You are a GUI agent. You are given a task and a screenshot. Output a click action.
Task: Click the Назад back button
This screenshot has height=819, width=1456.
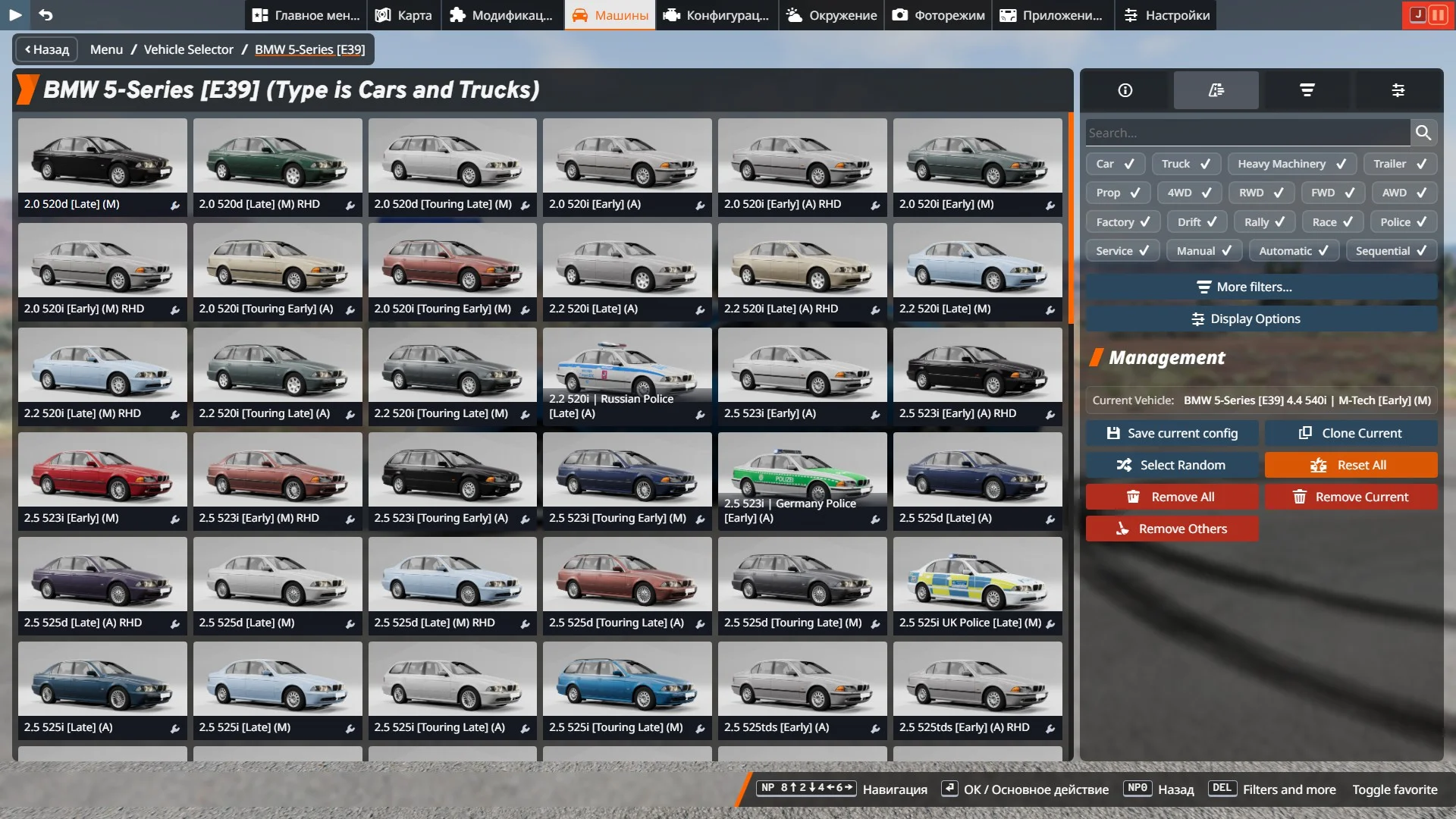(46, 49)
